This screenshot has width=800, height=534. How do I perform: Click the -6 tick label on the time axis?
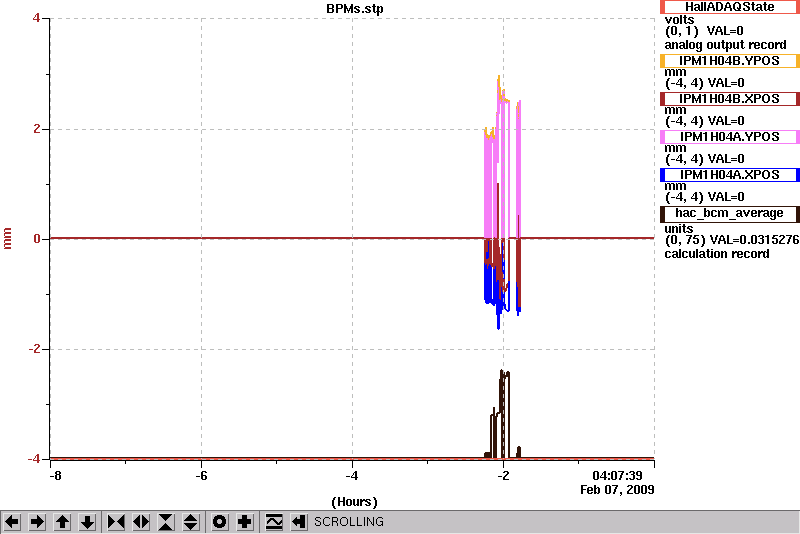[202, 476]
